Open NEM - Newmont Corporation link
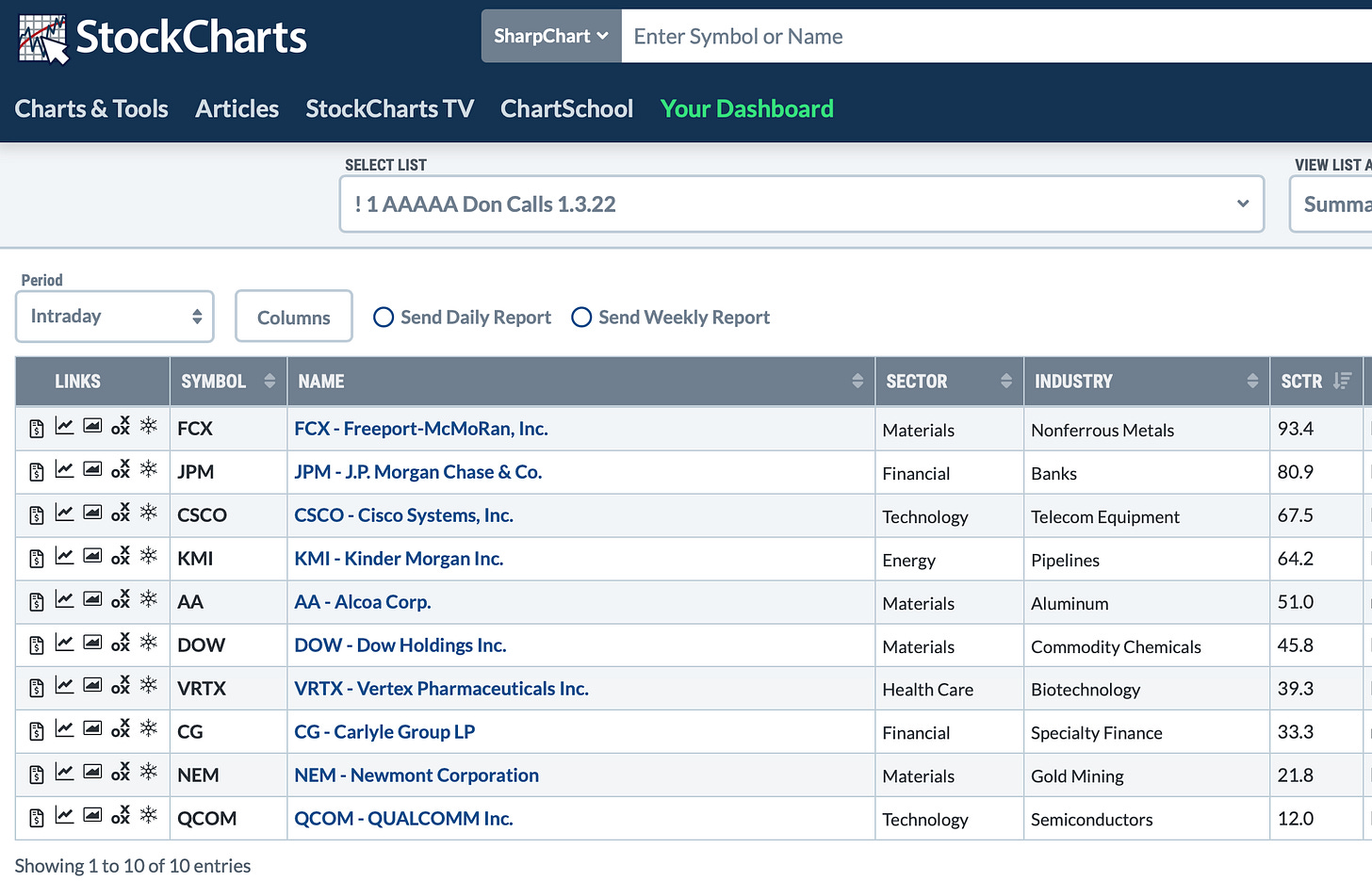 pyautogui.click(x=416, y=775)
